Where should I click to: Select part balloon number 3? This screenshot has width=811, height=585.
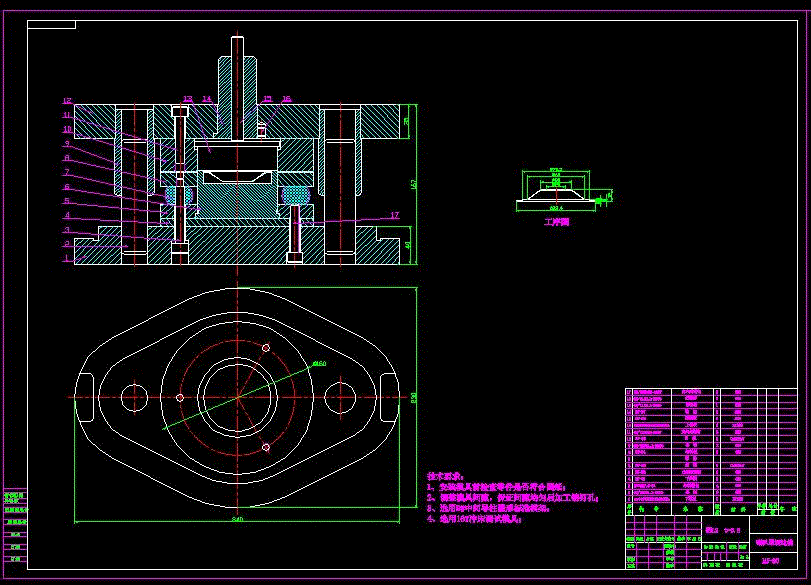click(x=67, y=230)
